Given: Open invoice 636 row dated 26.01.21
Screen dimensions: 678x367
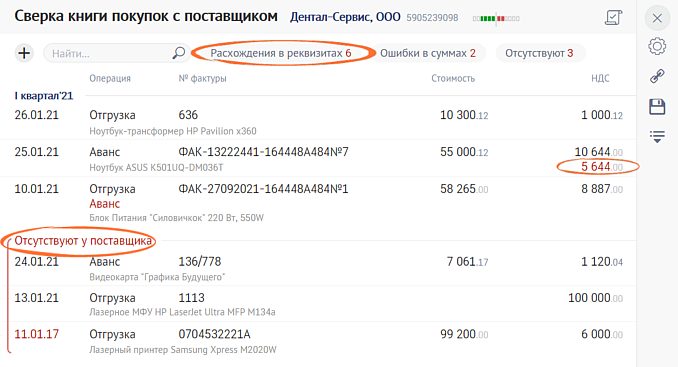Looking at the screenshot, I should (318, 121).
